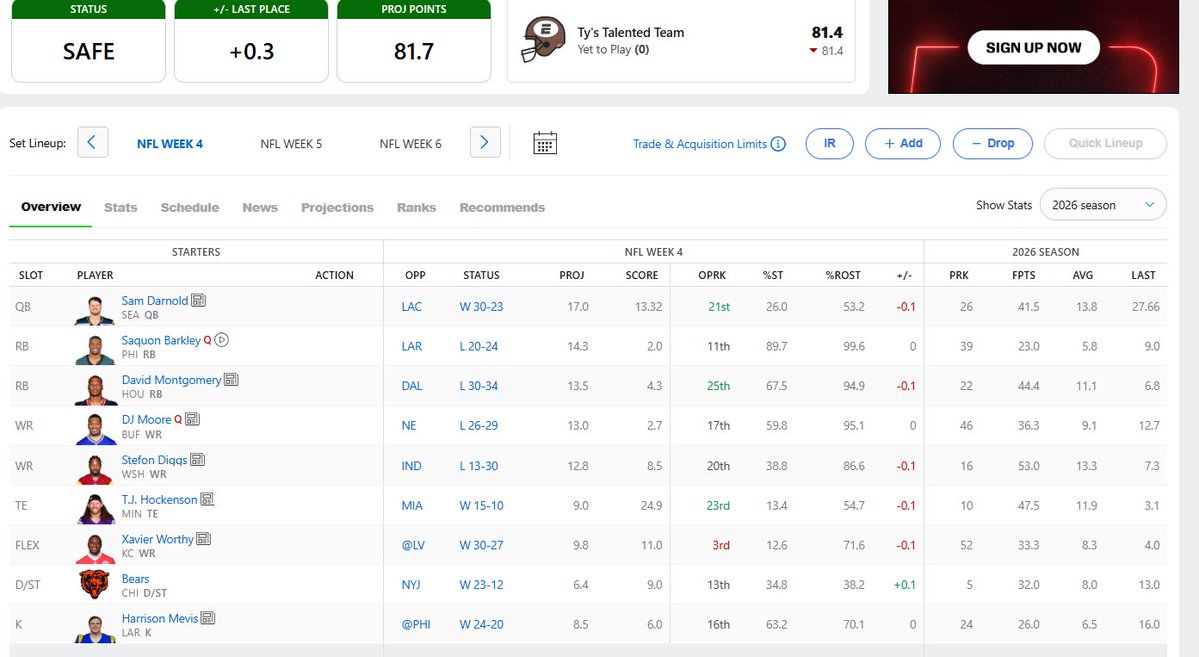Open Trade & Acquisition Limits link

[700, 144]
